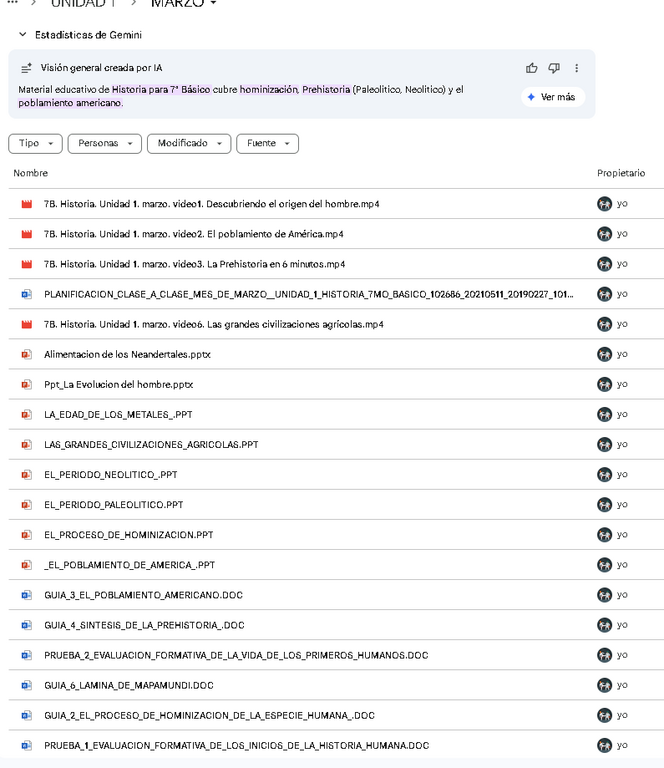The width and height of the screenshot is (664, 768).
Task: Click video icon of video2 El poblamiento de América
Action: (x=27, y=234)
